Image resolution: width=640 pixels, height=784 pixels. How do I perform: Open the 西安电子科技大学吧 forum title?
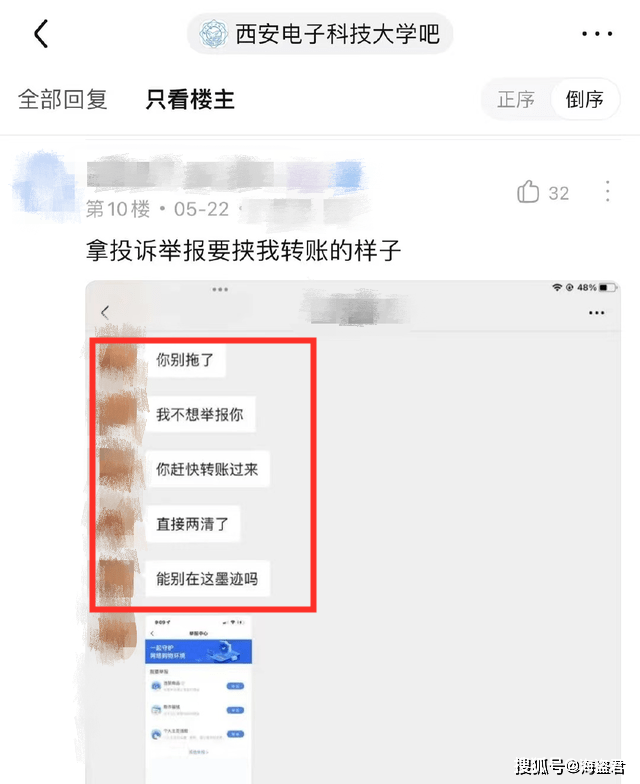338,34
